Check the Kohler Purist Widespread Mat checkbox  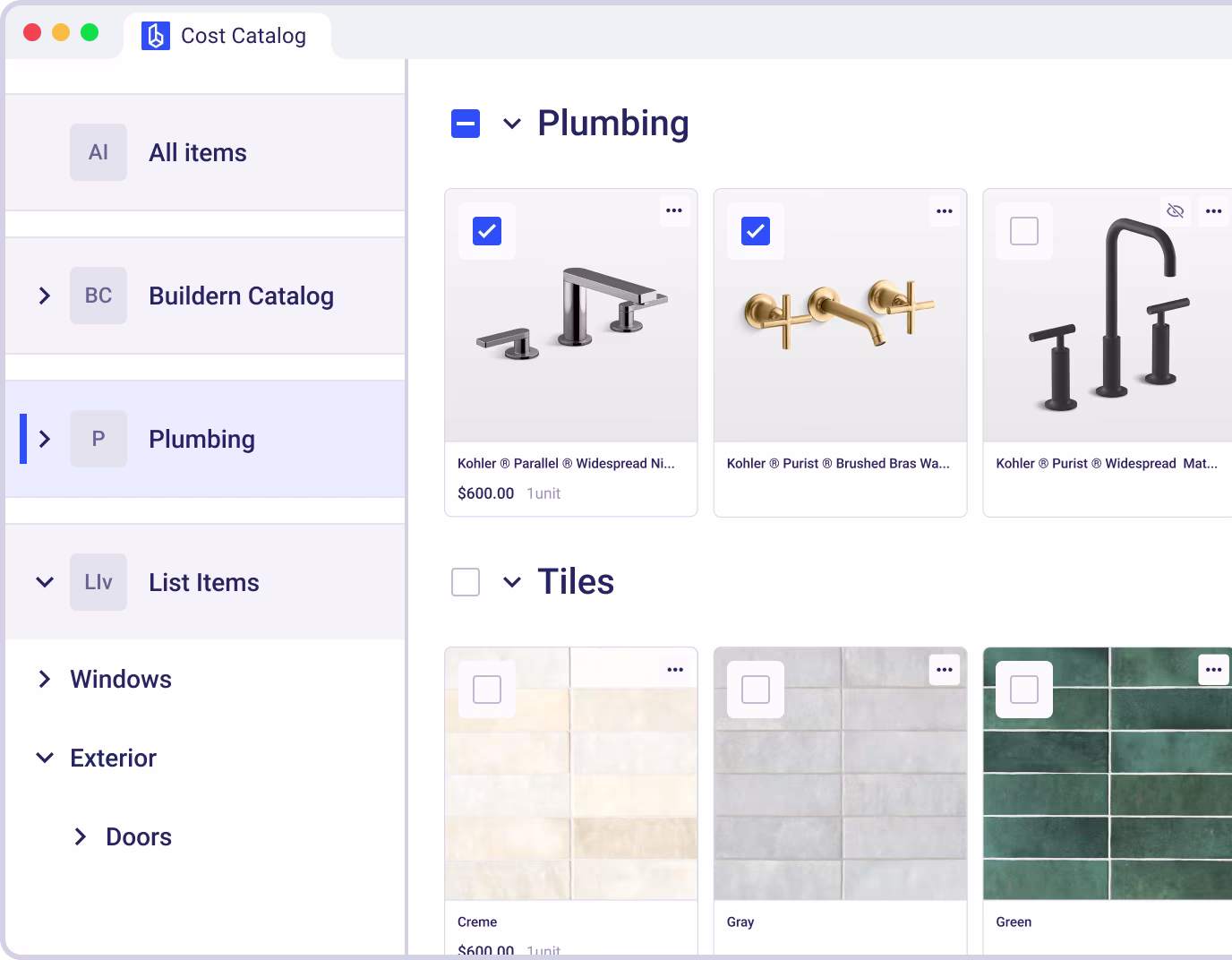1024,231
